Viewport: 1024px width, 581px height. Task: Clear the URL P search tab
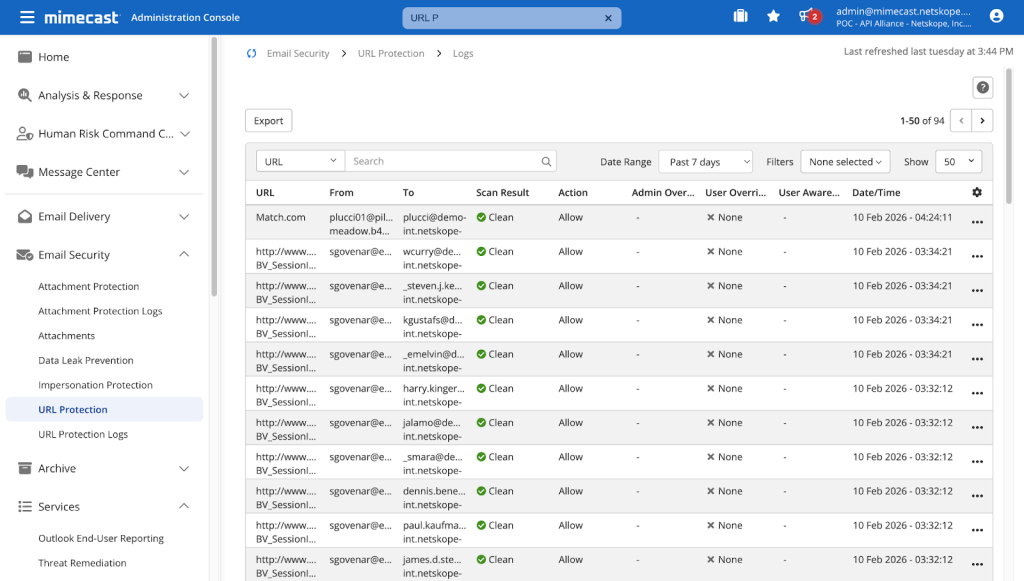(x=608, y=18)
